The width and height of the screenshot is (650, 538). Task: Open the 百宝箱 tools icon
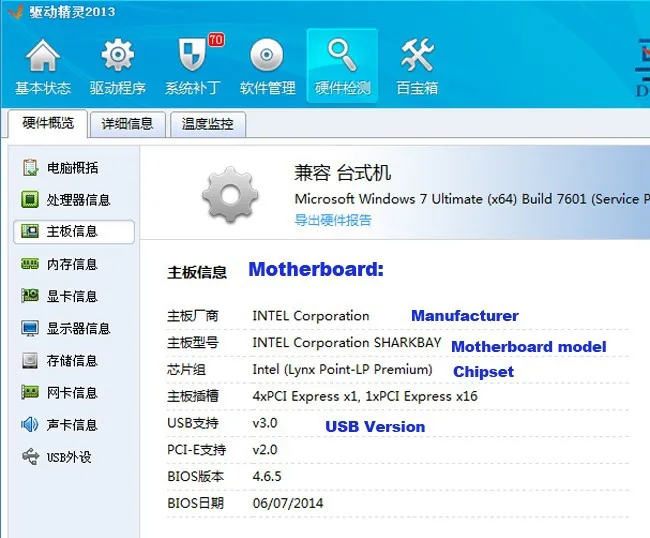pyautogui.click(x=417, y=55)
